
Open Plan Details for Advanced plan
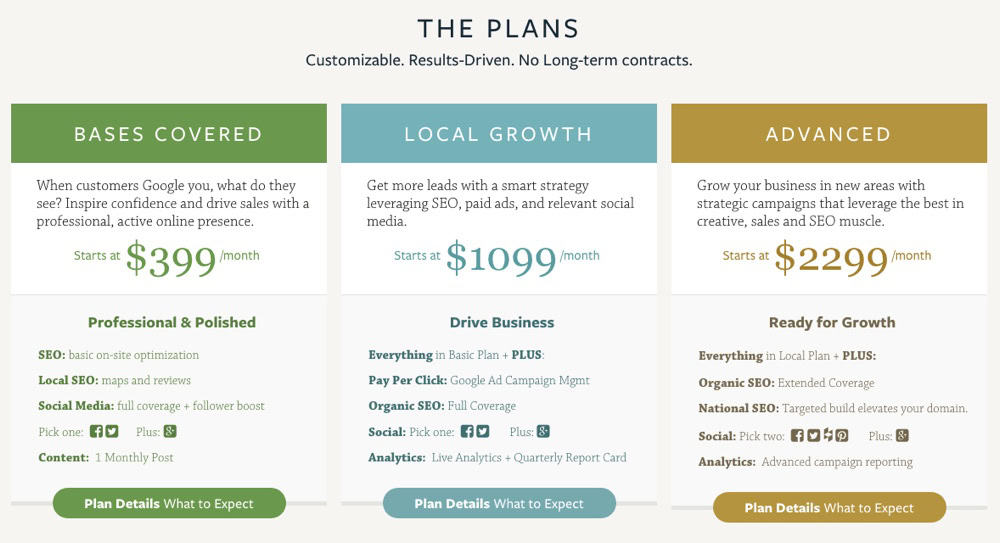829,508
